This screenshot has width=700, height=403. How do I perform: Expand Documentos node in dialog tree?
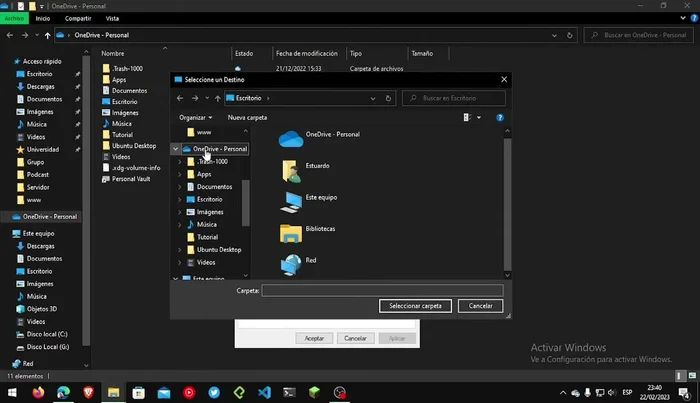pos(179,187)
